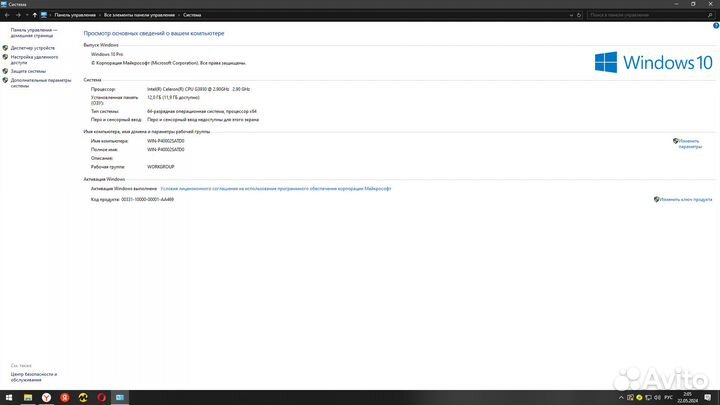This screenshot has height=405, width=720.
Task: Go up one level with Up arrow
Action: click(34, 15)
